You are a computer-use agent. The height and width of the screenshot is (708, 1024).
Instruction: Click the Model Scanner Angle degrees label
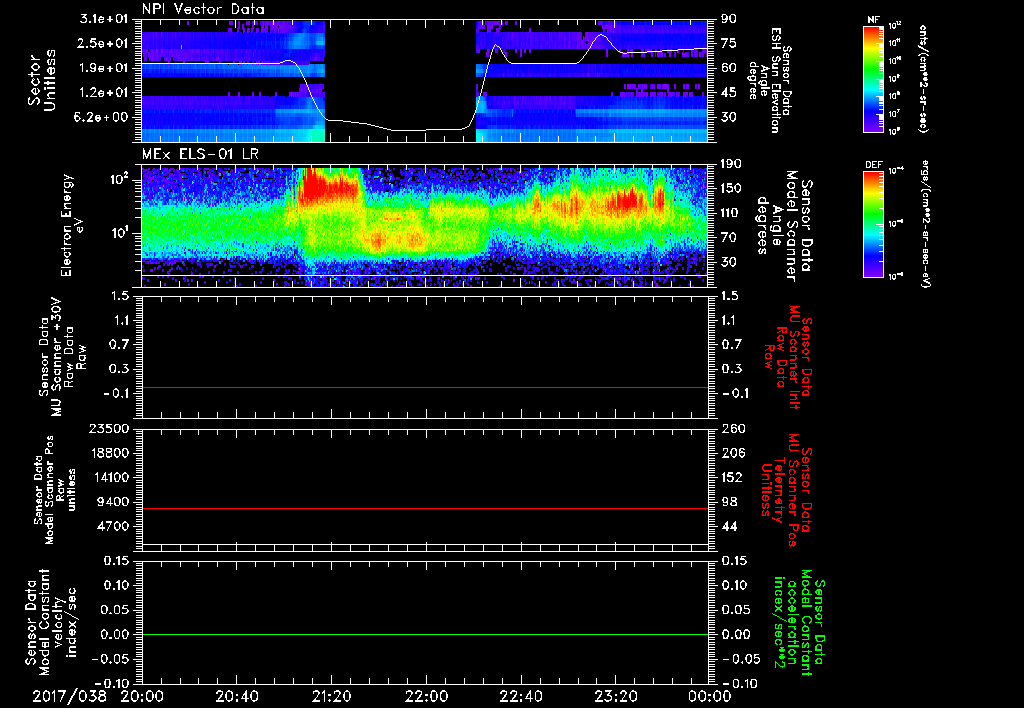784,226
